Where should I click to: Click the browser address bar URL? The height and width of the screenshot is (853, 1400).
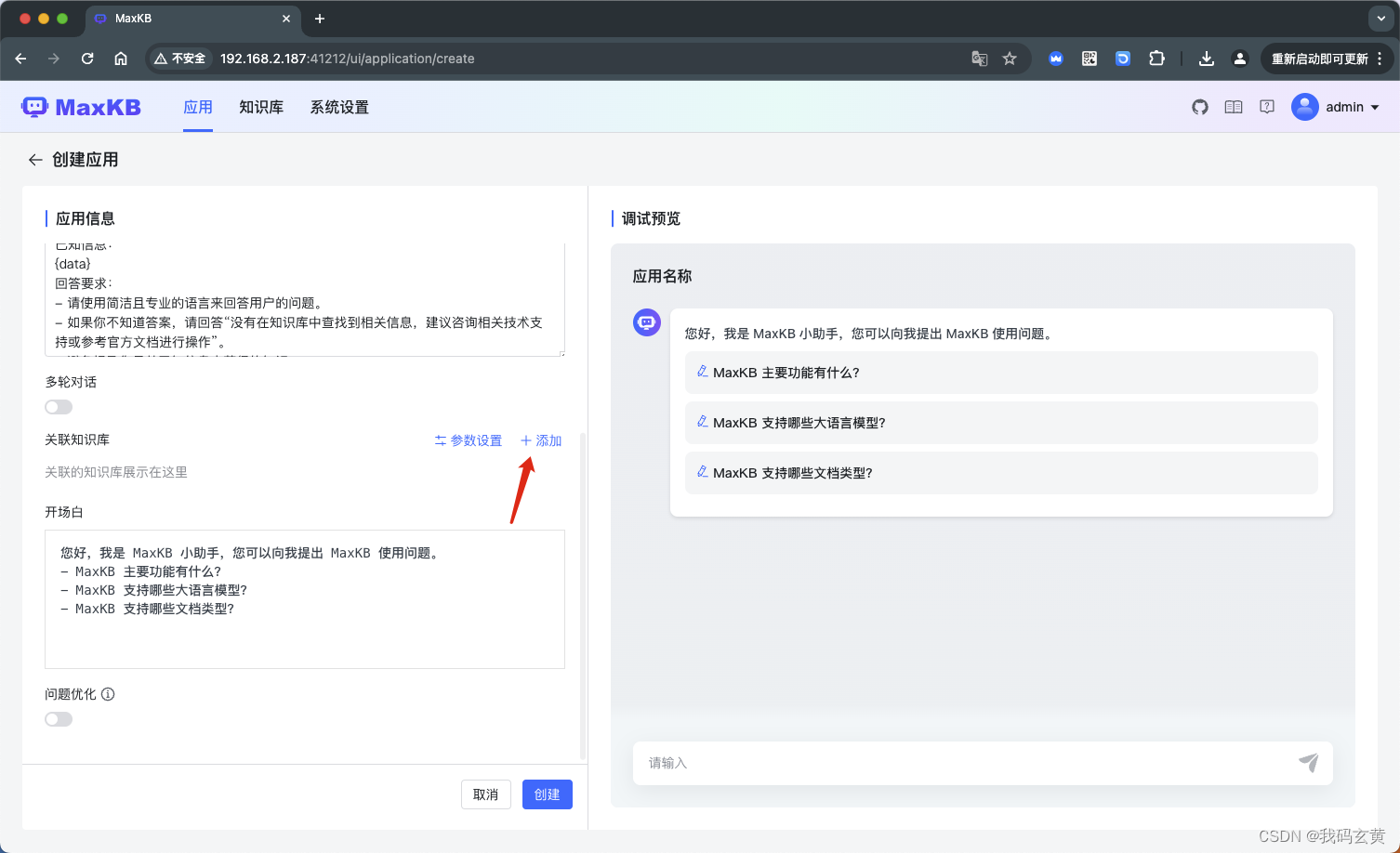(x=347, y=59)
